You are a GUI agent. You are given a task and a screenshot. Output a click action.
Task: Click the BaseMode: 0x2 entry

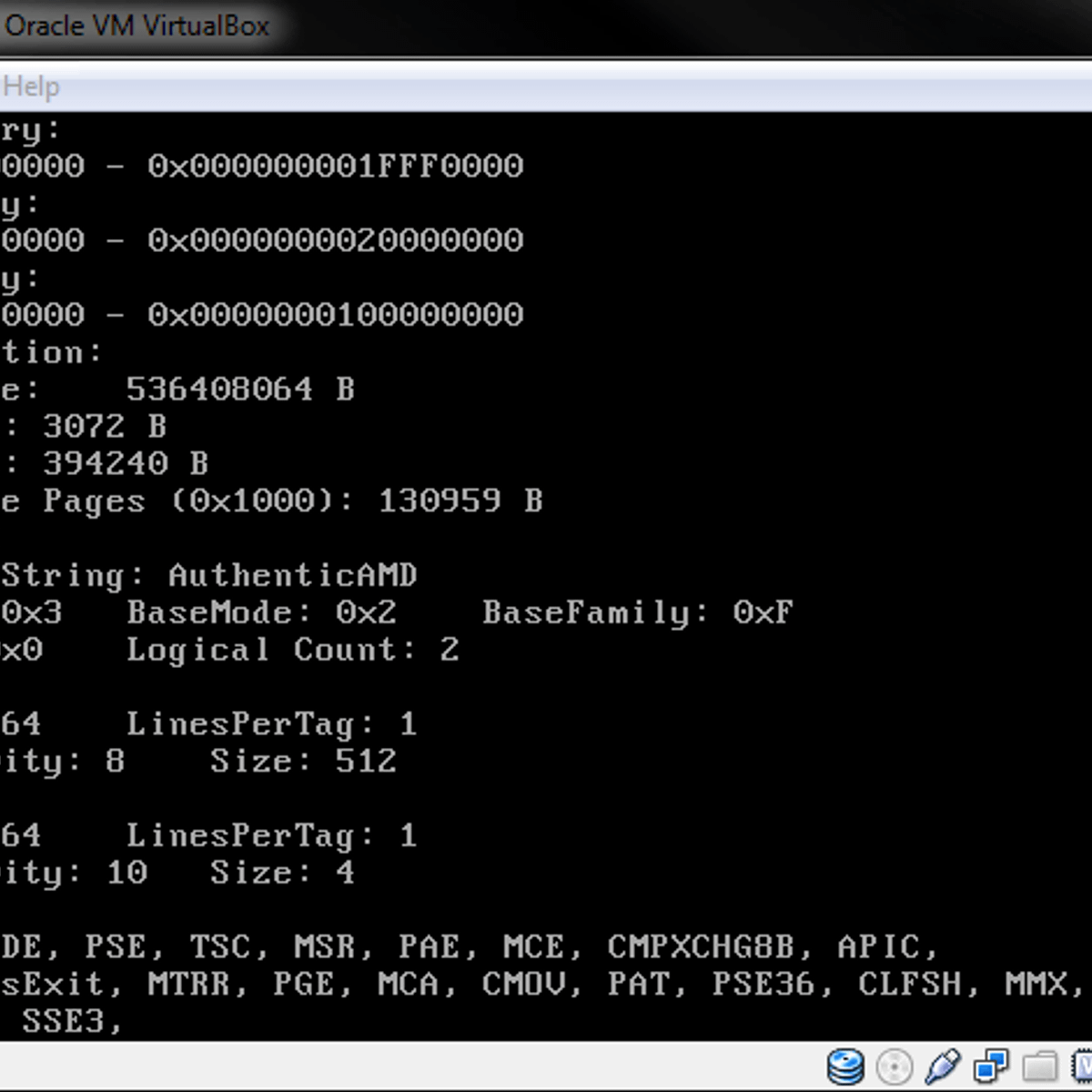261,612
